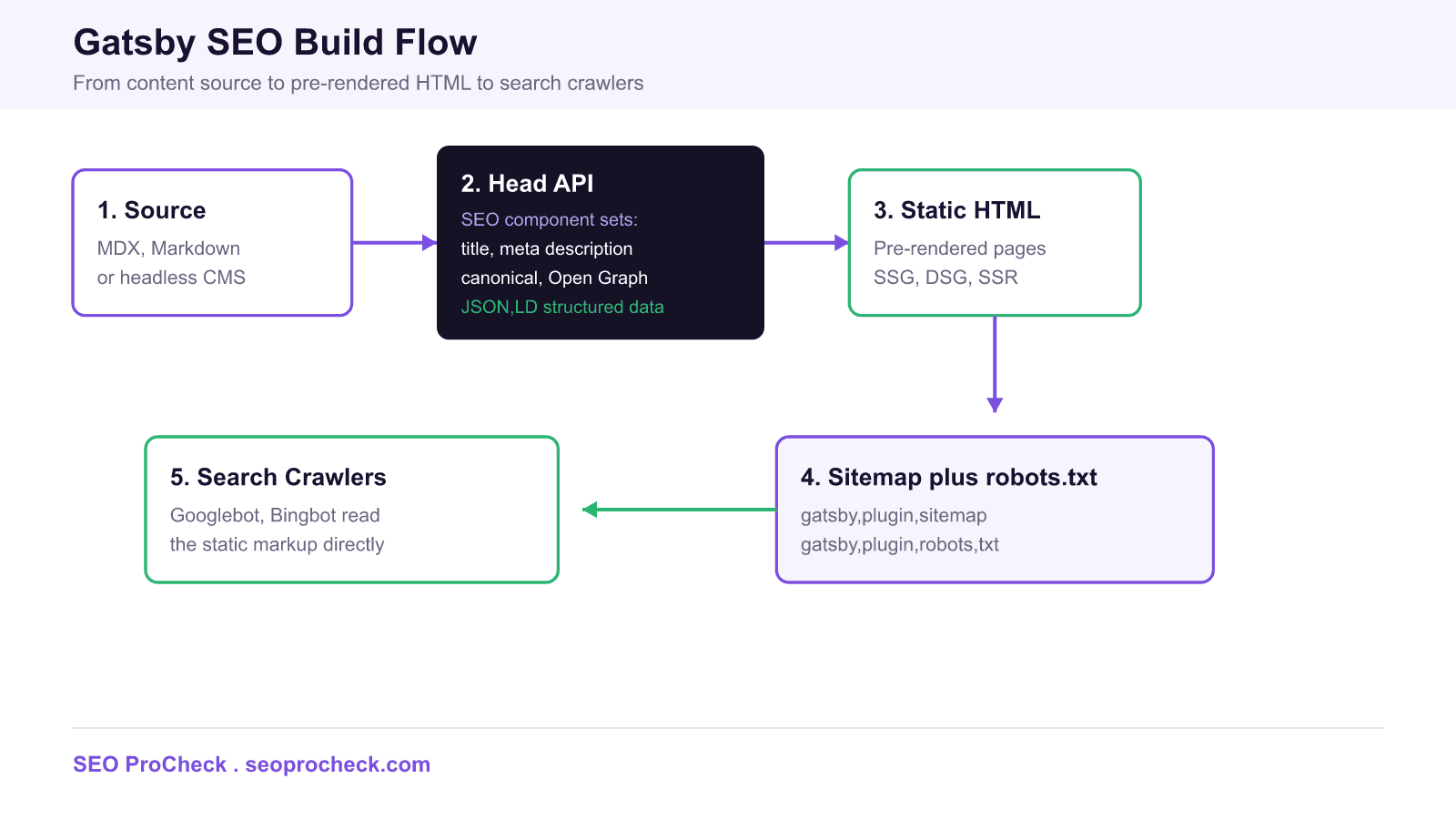The height and width of the screenshot is (819, 1456).
Task: Click 'the static markup directly' text
Action: click(278, 545)
